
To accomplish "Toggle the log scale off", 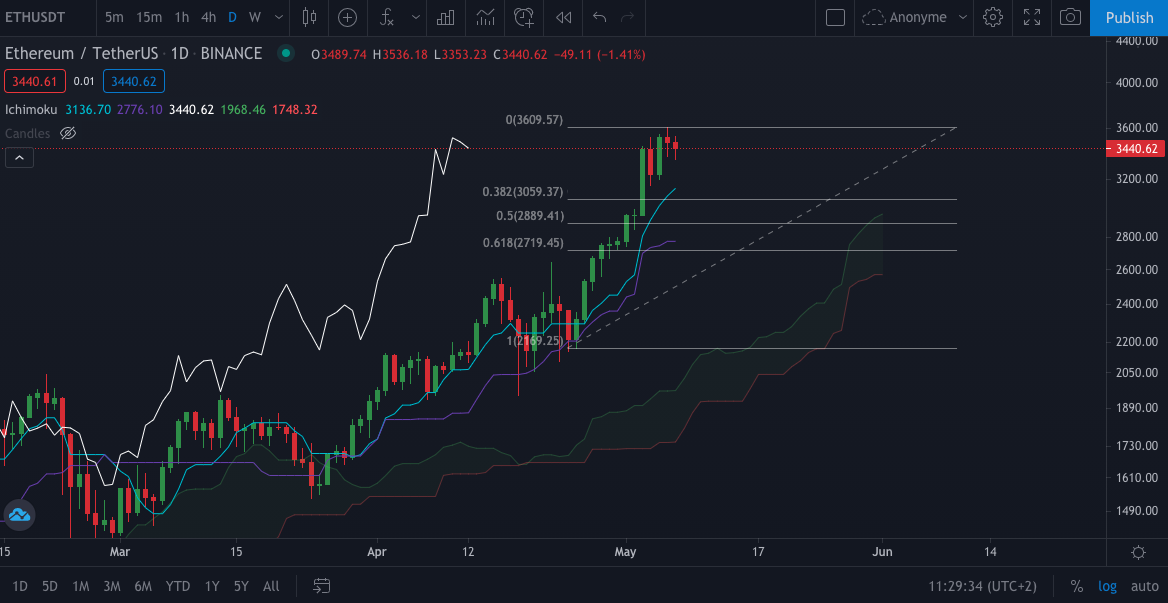I will (1107, 586).
